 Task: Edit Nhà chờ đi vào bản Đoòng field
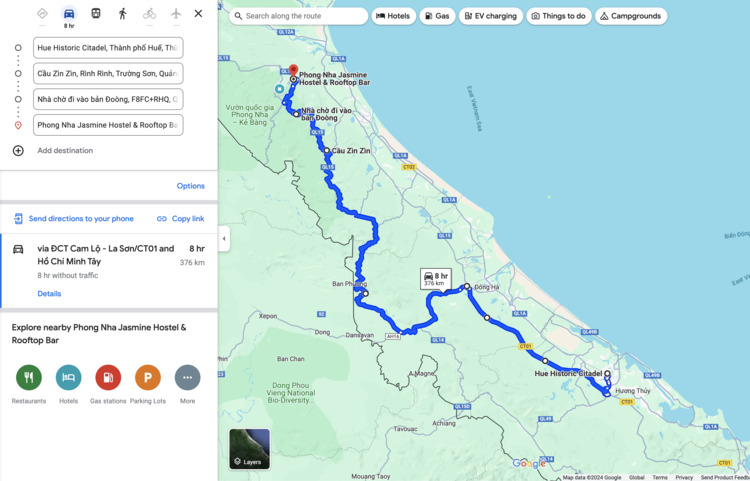[108, 99]
